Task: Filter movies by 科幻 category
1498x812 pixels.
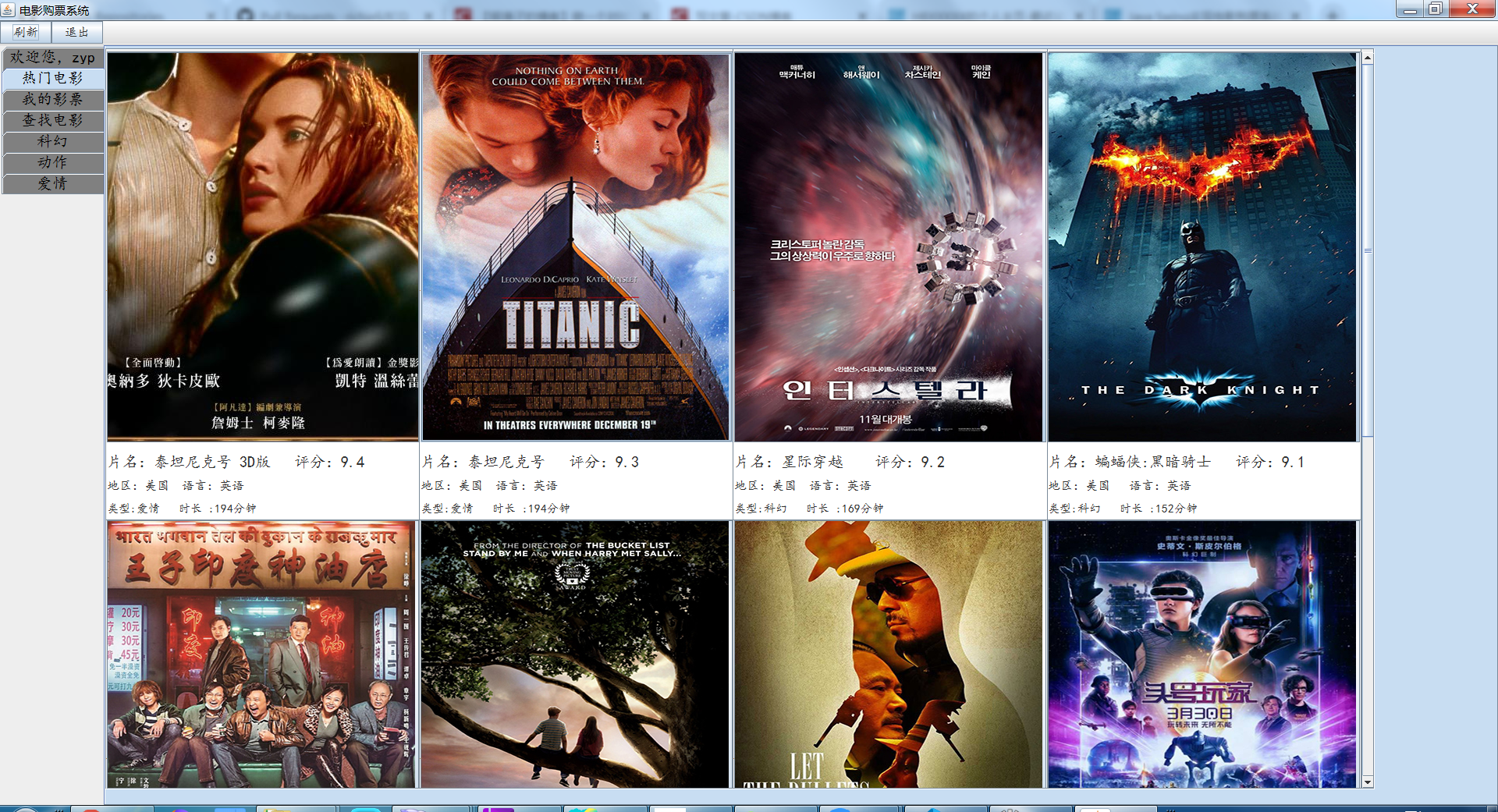Action: coord(53,141)
